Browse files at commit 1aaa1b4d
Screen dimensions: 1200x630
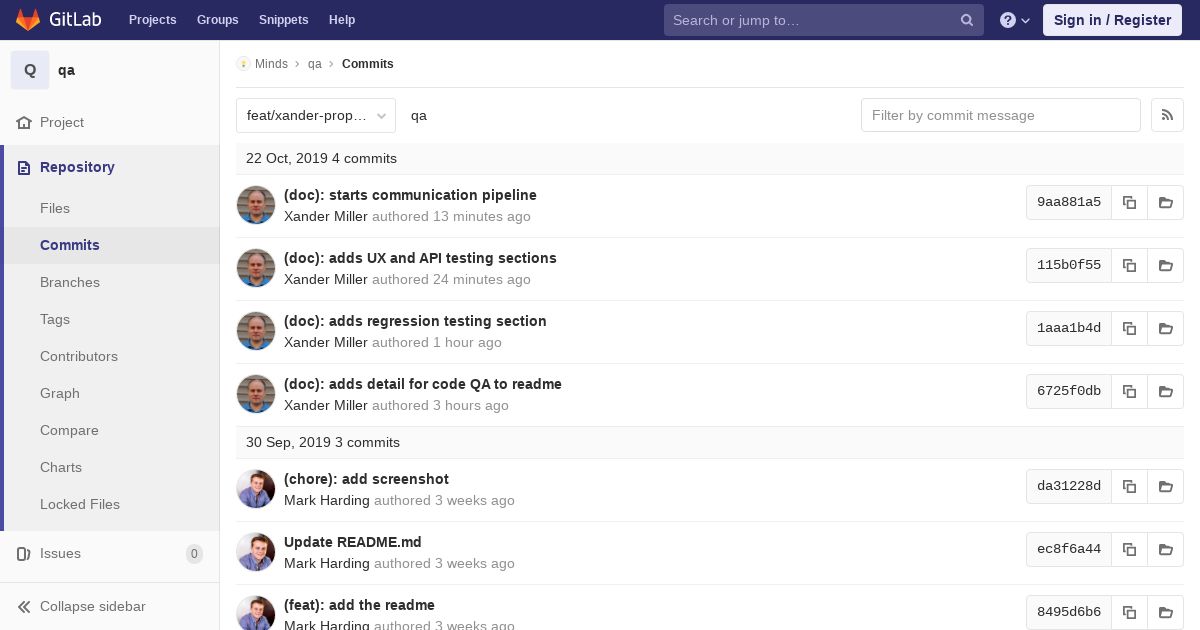(x=1165, y=328)
